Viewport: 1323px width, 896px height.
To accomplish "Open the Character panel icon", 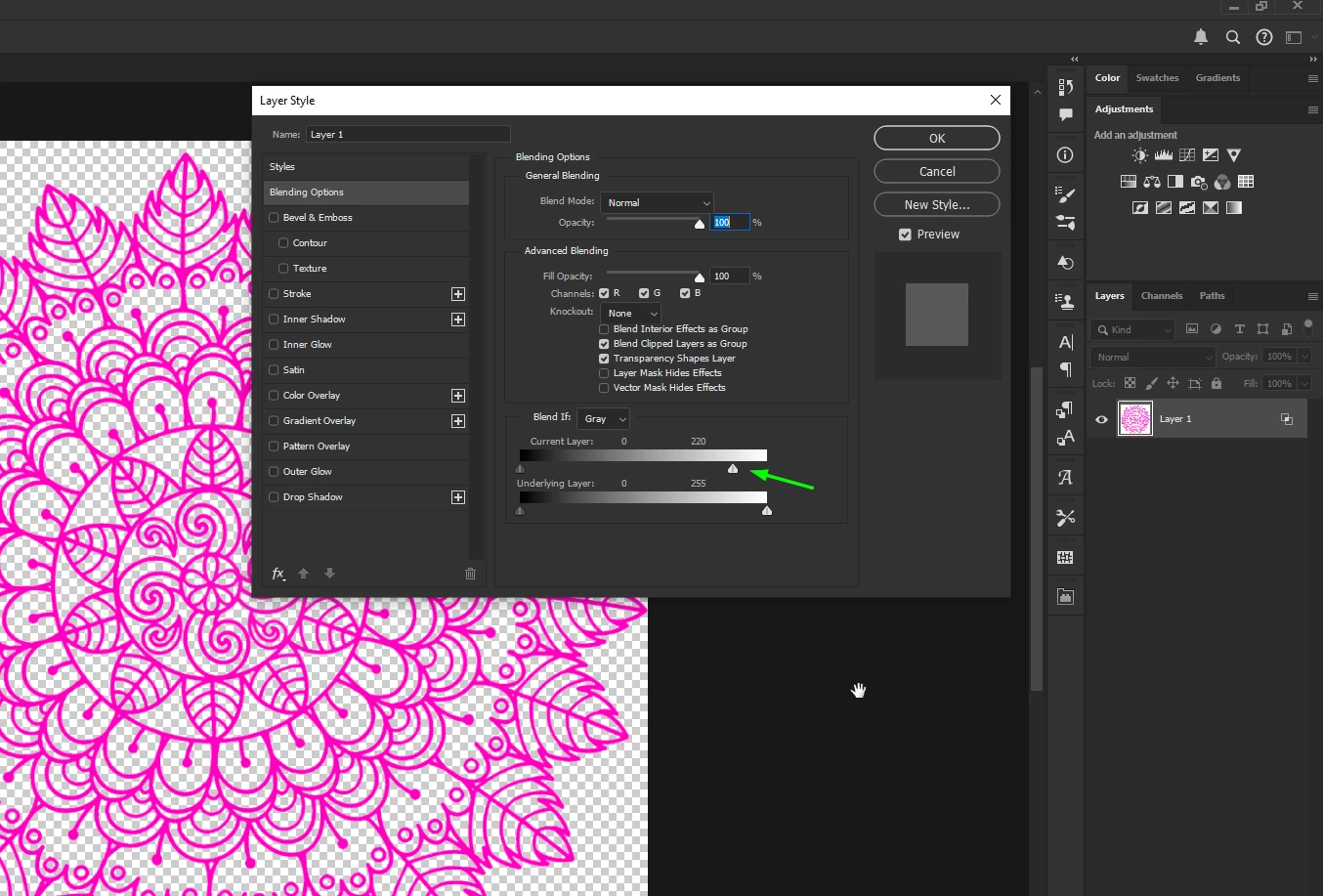I will click(1066, 342).
